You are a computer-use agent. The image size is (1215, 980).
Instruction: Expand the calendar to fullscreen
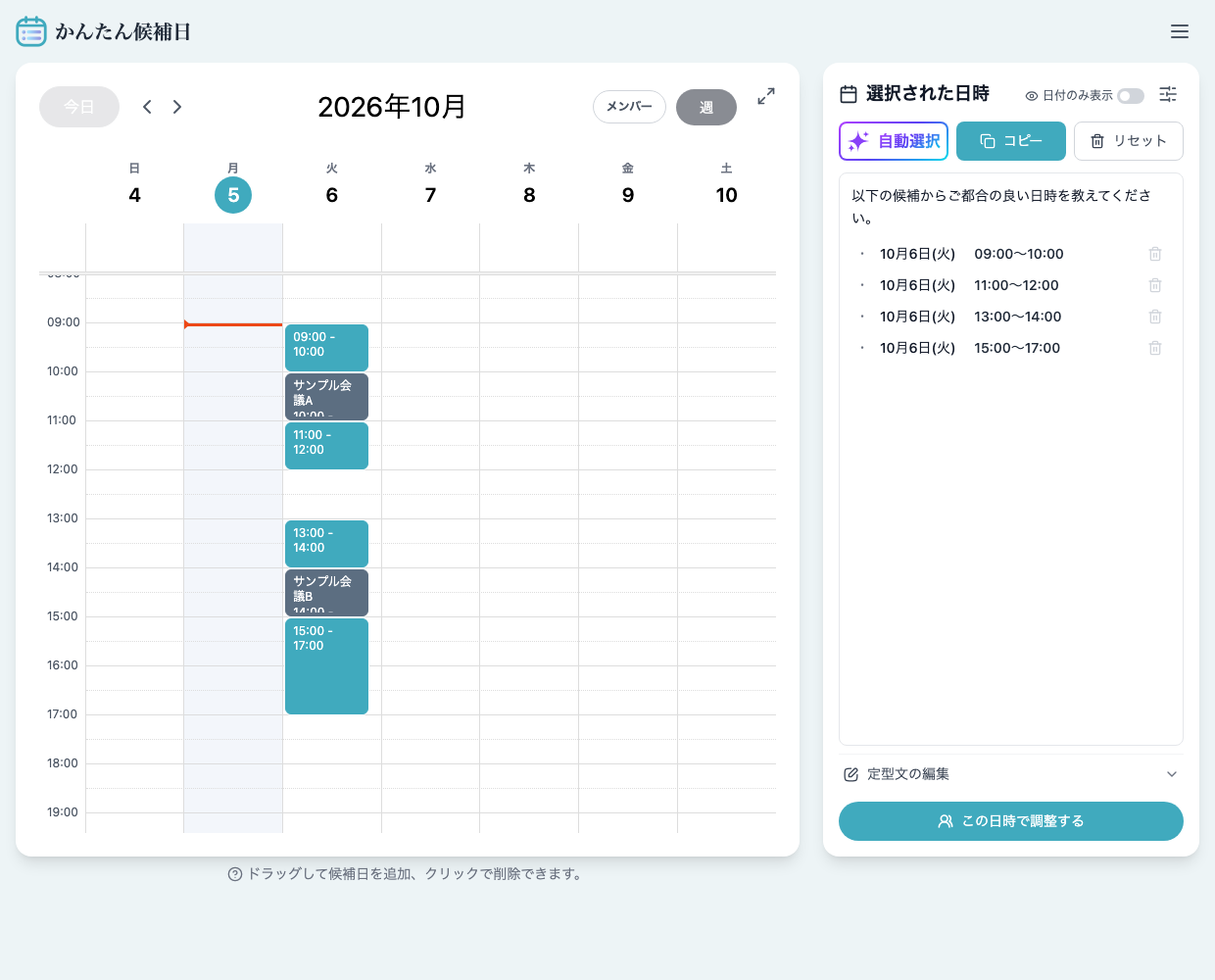coord(766,96)
